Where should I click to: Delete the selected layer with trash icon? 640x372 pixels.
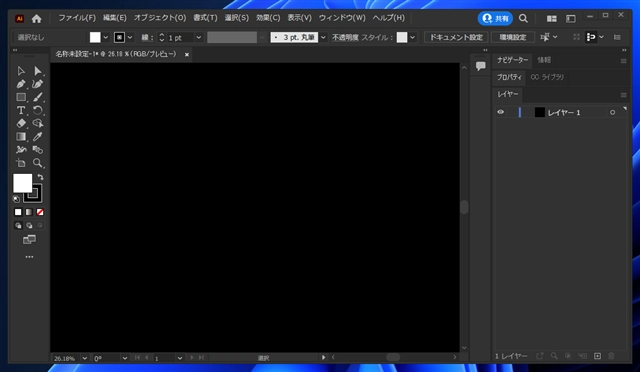pos(611,356)
